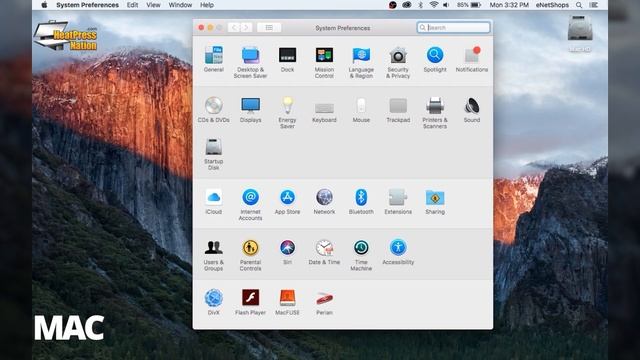Click the Bluetooth icon in menu bar
Viewport: 640px width, 360px height.
point(420,5)
